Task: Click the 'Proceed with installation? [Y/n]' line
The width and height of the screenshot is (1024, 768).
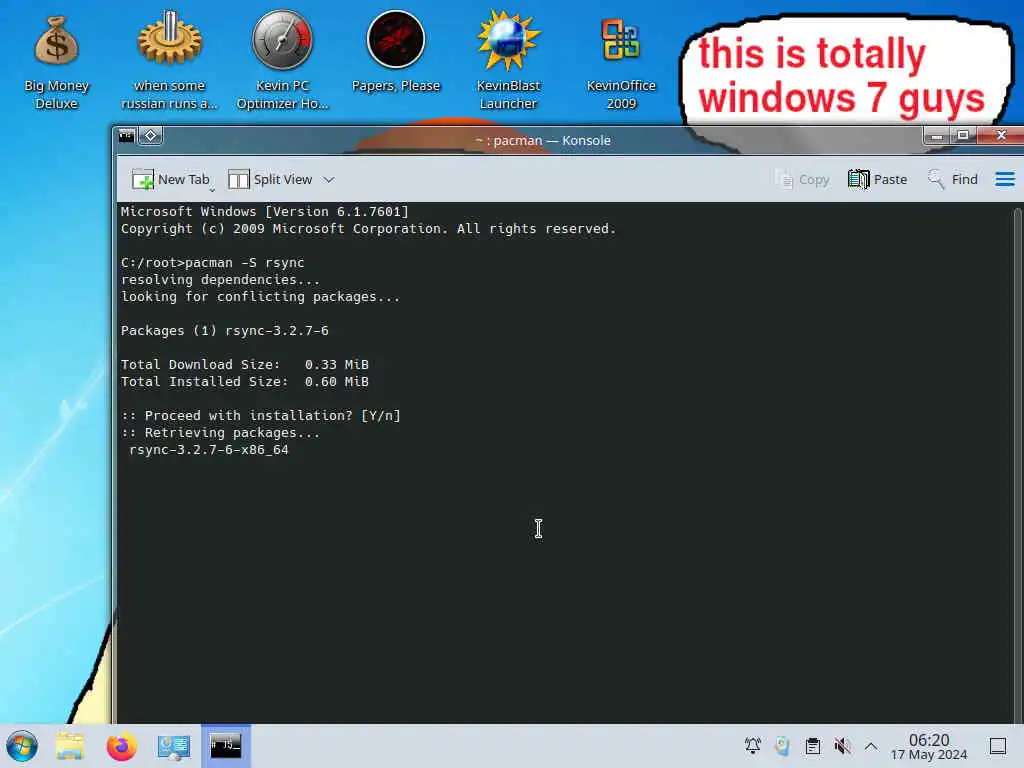Action: [x=261, y=415]
